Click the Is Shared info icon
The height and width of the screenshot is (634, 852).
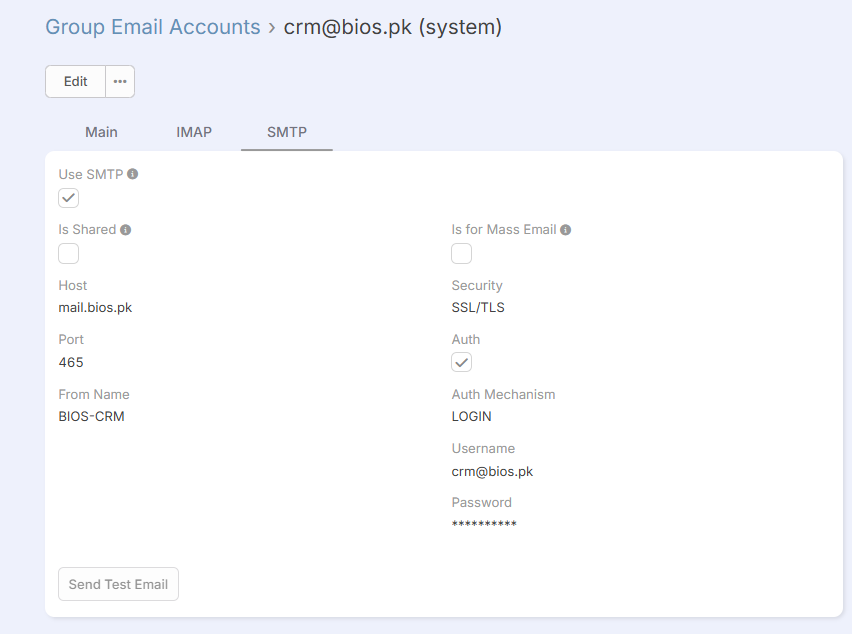tap(126, 230)
